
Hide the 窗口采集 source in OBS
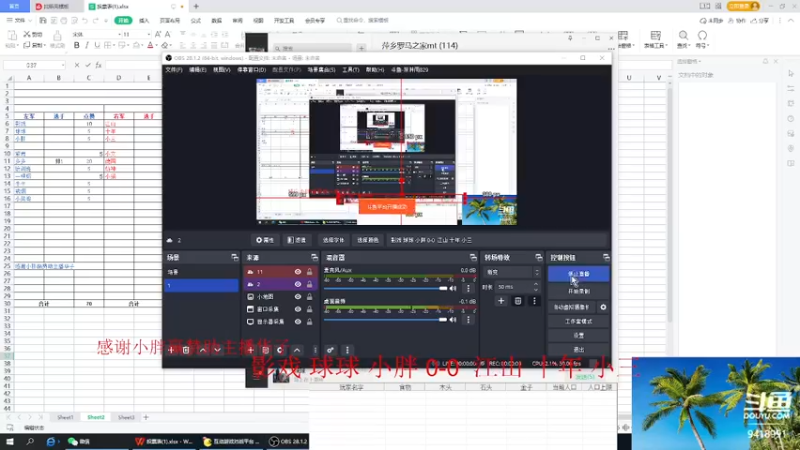click(298, 309)
